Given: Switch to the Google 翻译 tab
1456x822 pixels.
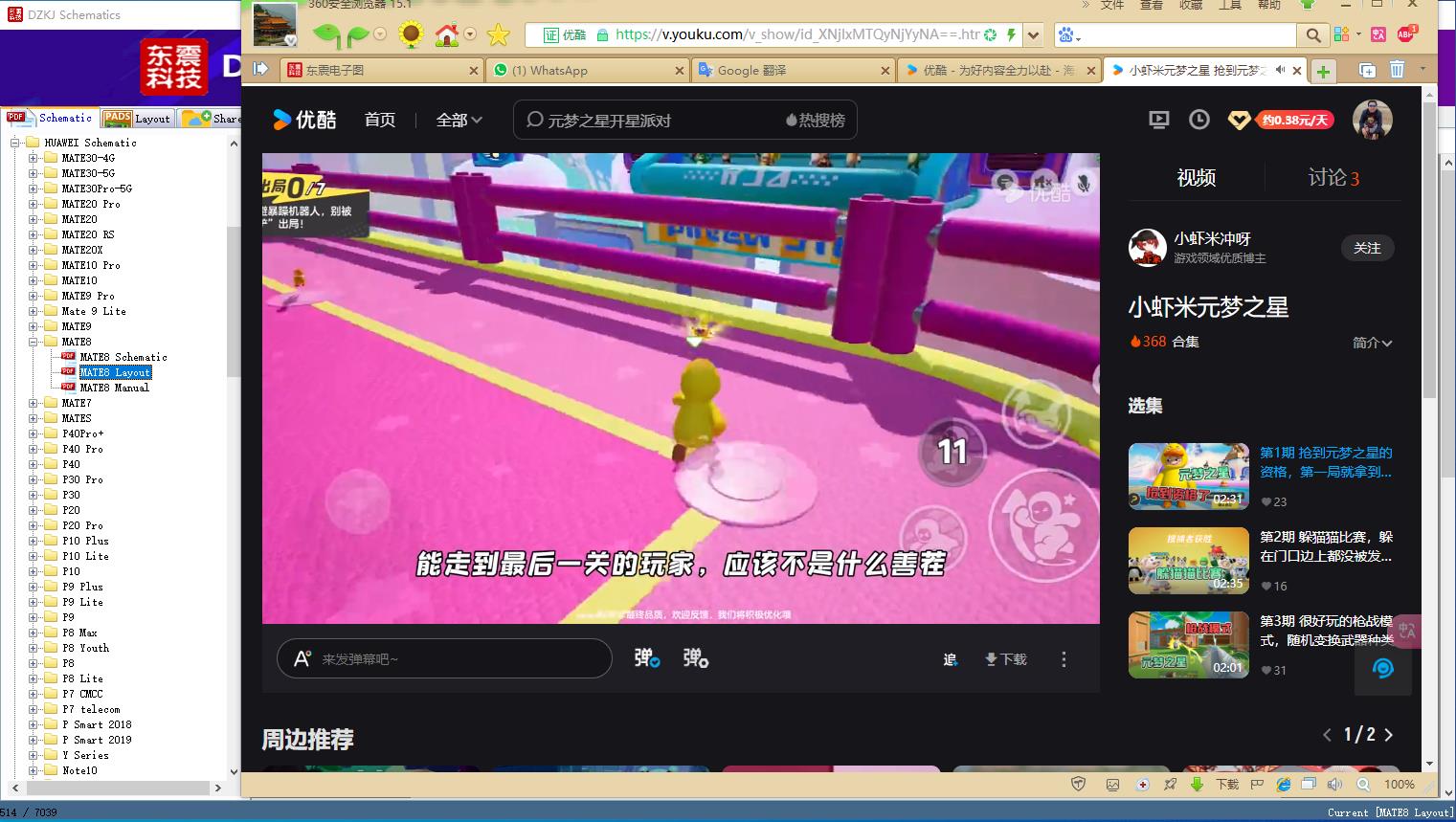Looking at the screenshot, I should click(795, 70).
